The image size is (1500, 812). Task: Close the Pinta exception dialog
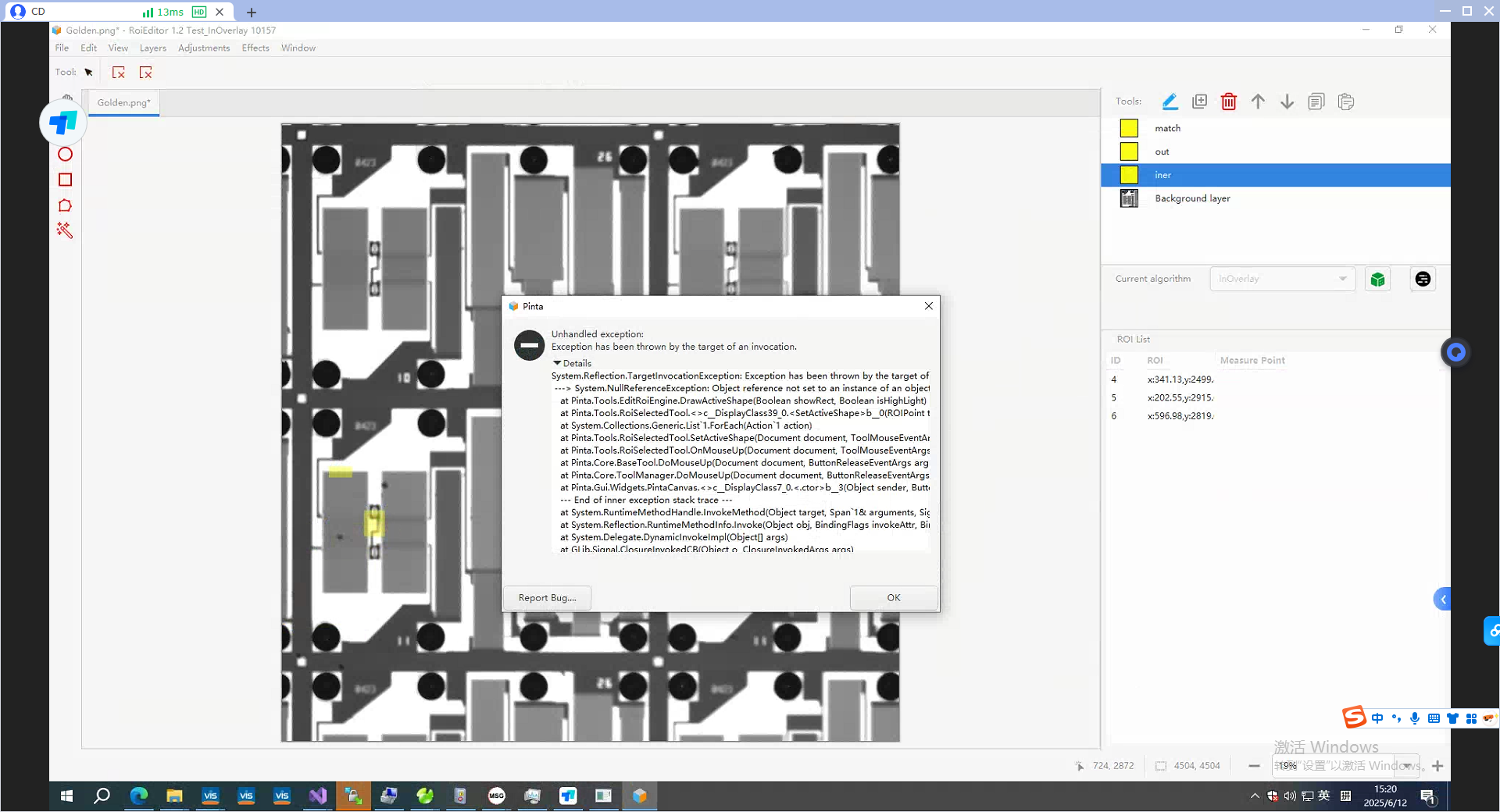click(929, 306)
